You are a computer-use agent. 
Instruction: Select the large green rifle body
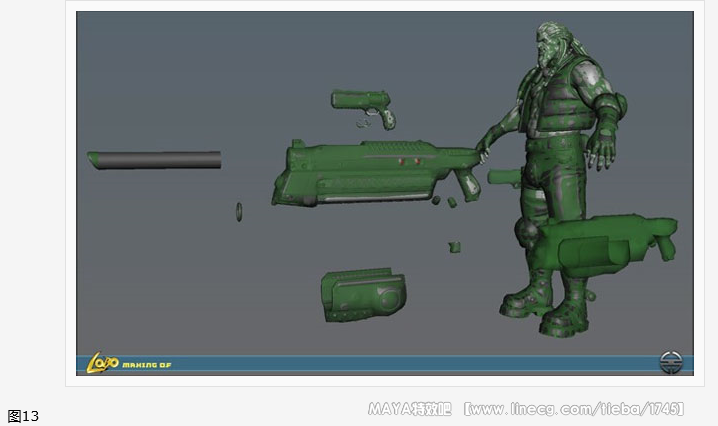370,170
